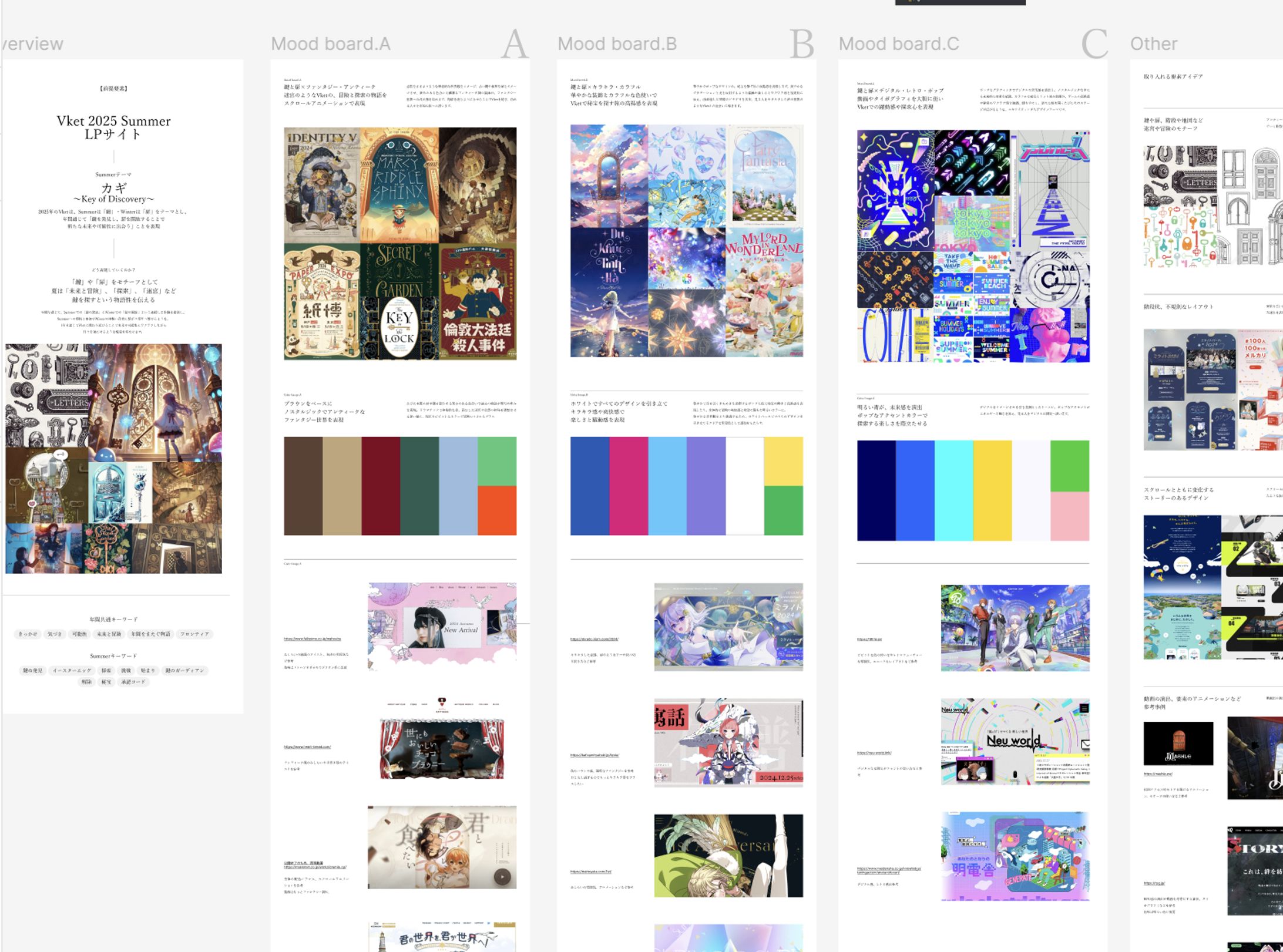Click the yellow swatch in Mood board.C palette
This screenshot has width=1283, height=952.
coord(993,490)
